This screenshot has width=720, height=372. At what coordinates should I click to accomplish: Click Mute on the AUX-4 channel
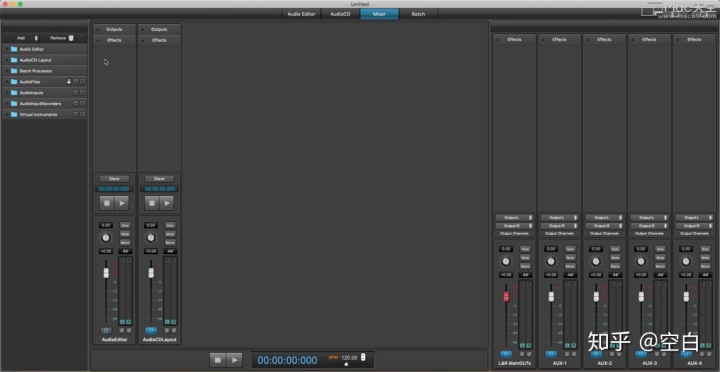pos(705,258)
